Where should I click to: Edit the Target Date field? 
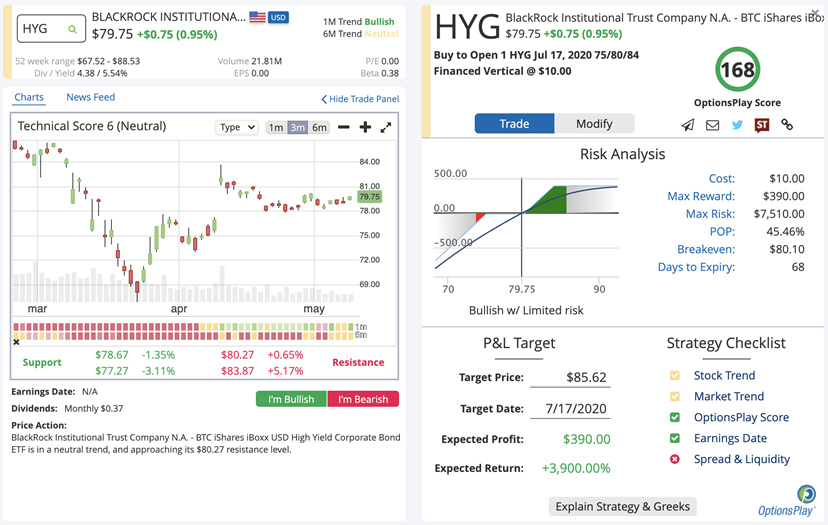(570, 408)
